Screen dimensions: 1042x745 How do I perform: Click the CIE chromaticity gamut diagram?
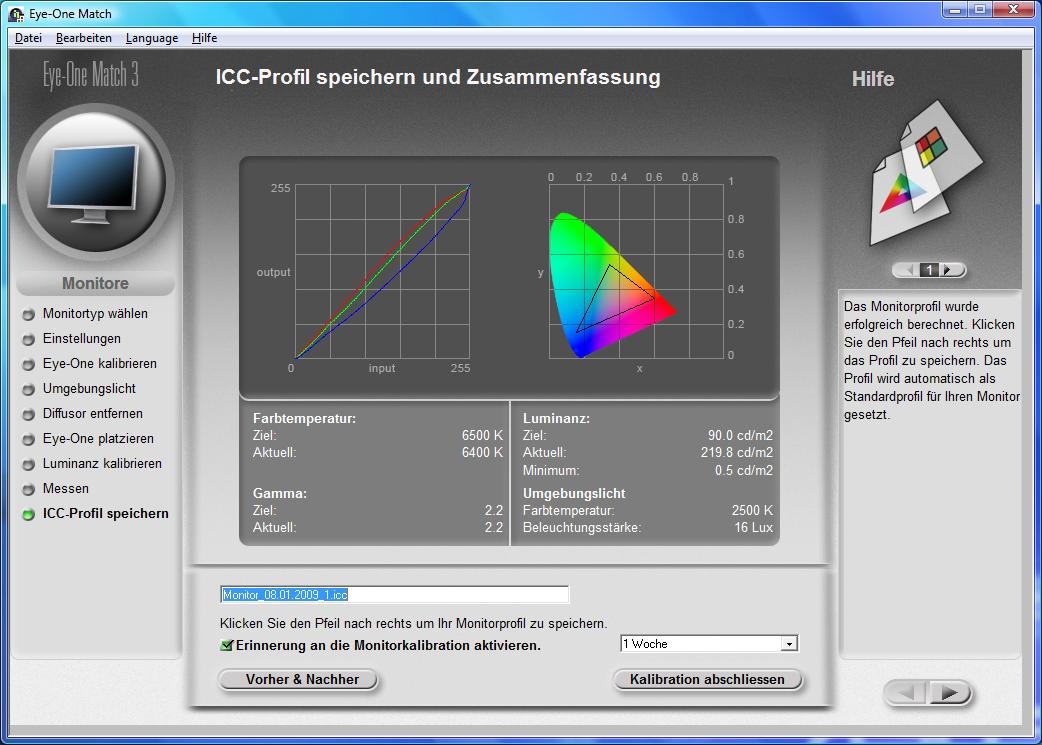pyautogui.click(x=636, y=272)
